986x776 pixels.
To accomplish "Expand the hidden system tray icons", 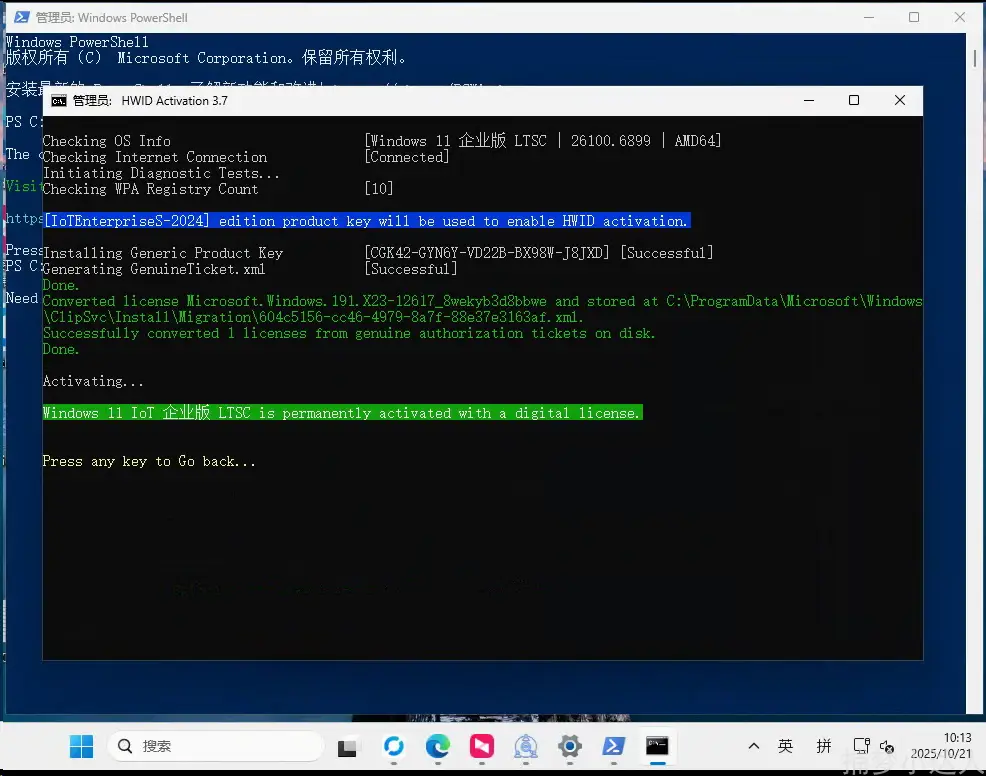I will 752,746.
